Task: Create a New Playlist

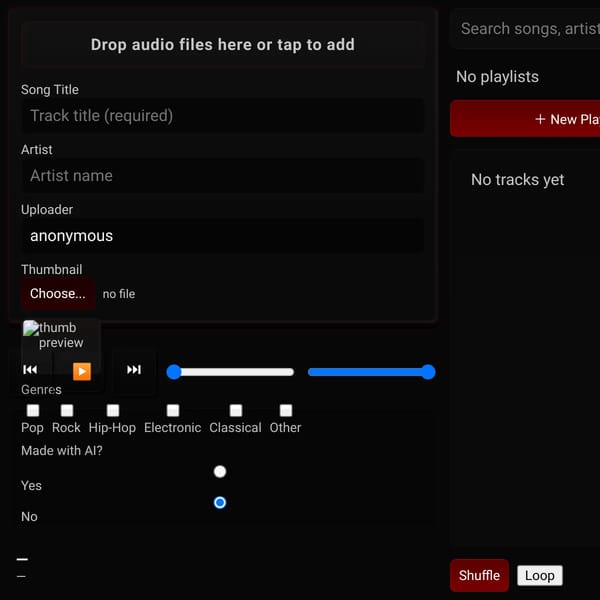Action: pyautogui.click(x=525, y=119)
